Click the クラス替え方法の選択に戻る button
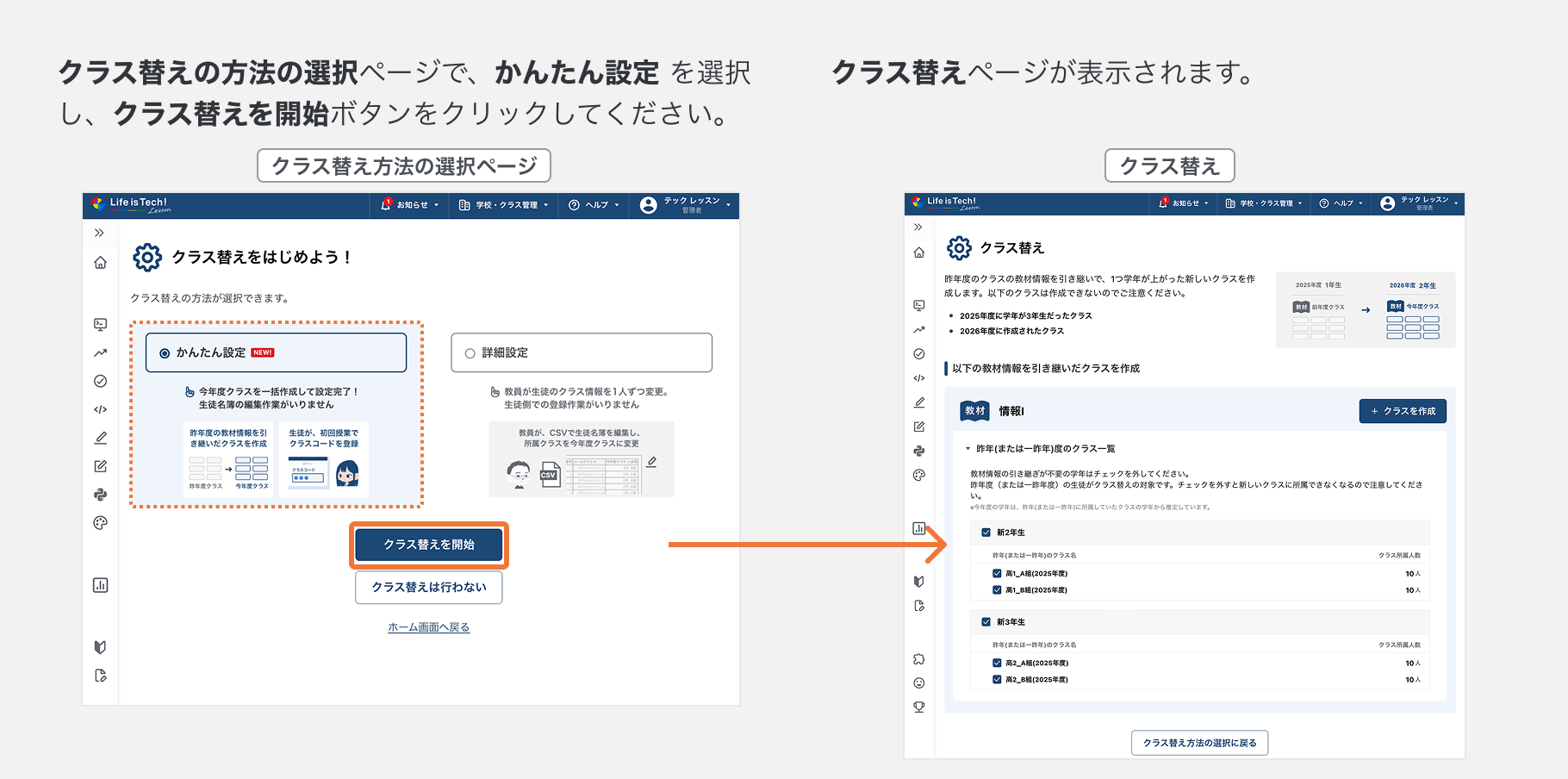Image resolution: width=1568 pixels, height=779 pixels. (x=1199, y=743)
